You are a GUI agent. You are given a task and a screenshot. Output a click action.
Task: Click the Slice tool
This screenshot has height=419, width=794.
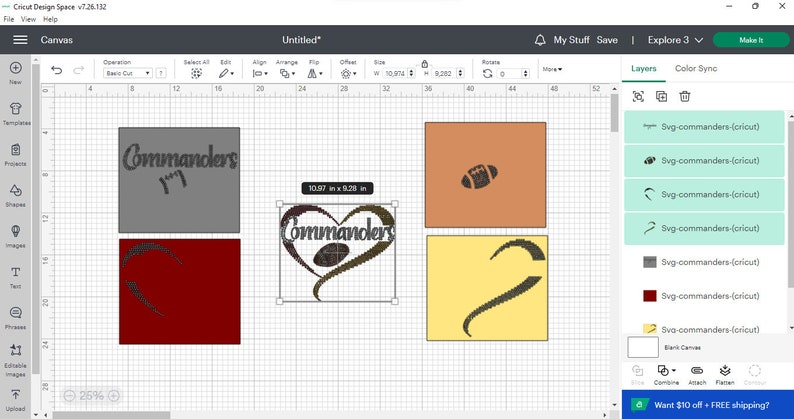638,374
